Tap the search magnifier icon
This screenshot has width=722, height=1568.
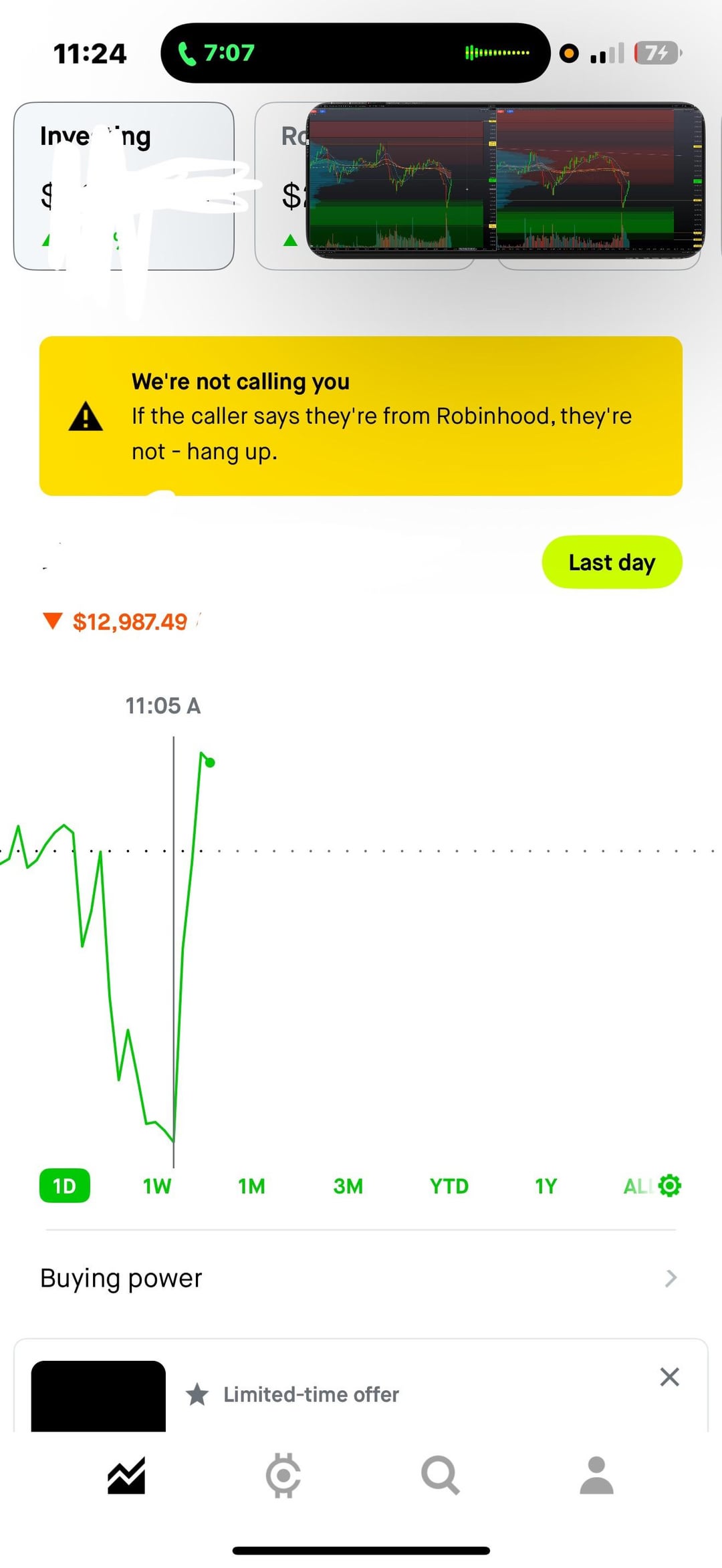point(440,1476)
